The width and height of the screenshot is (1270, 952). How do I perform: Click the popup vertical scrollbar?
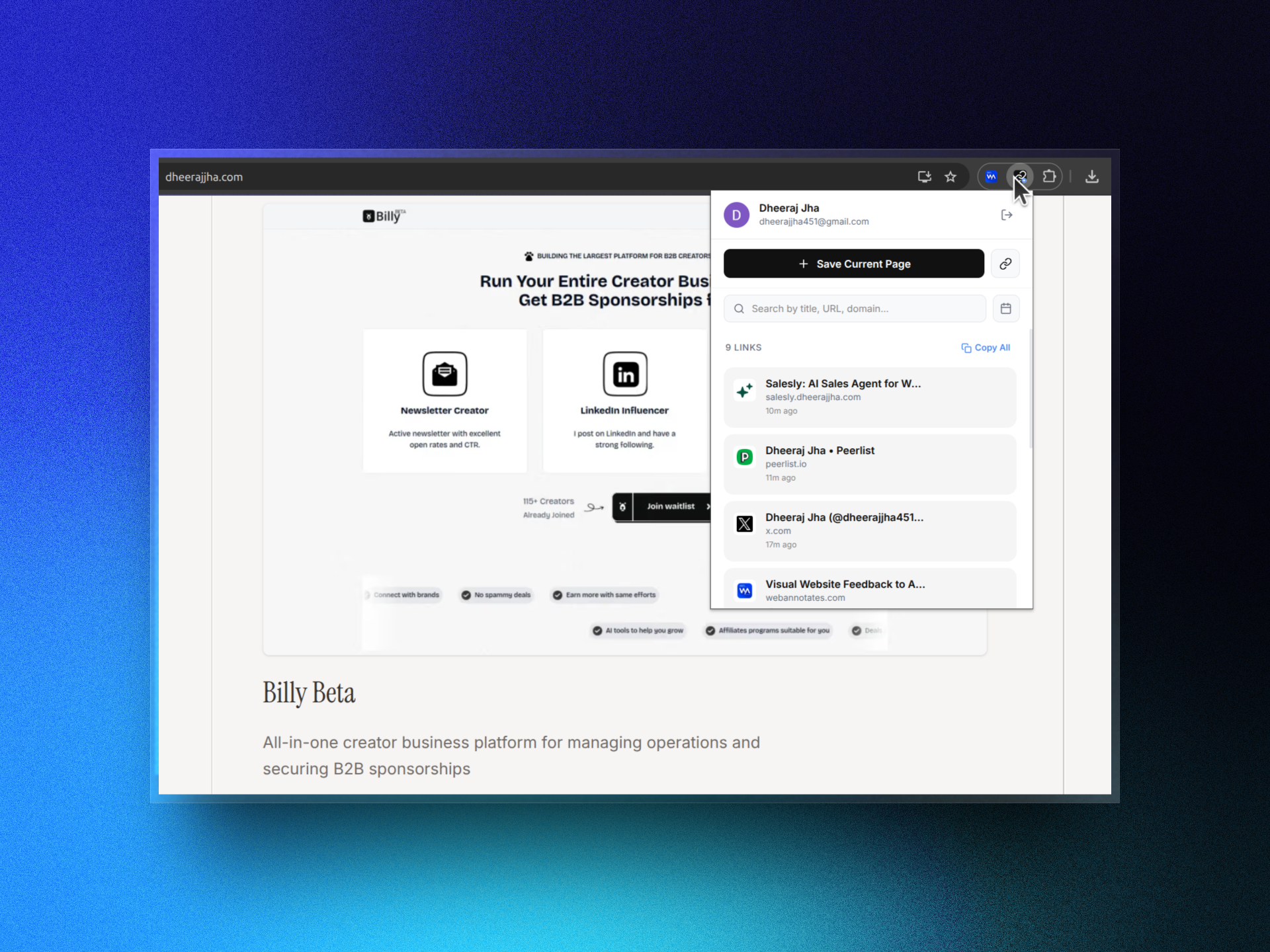point(1030,389)
